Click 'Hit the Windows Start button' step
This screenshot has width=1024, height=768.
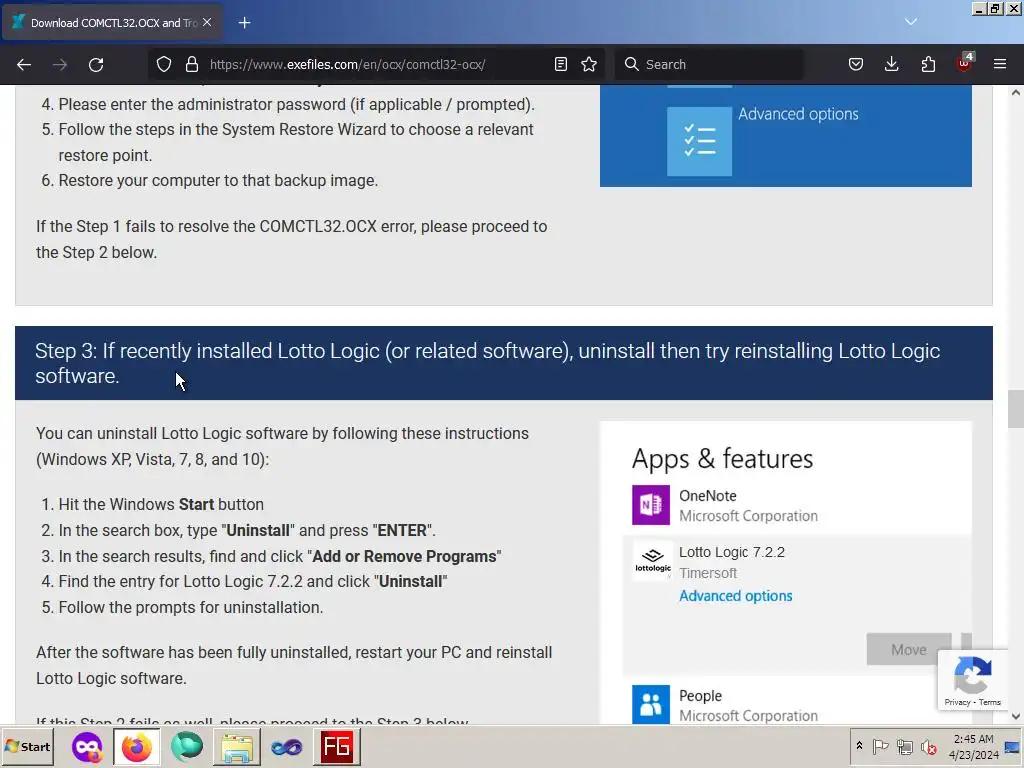(161, 504)
